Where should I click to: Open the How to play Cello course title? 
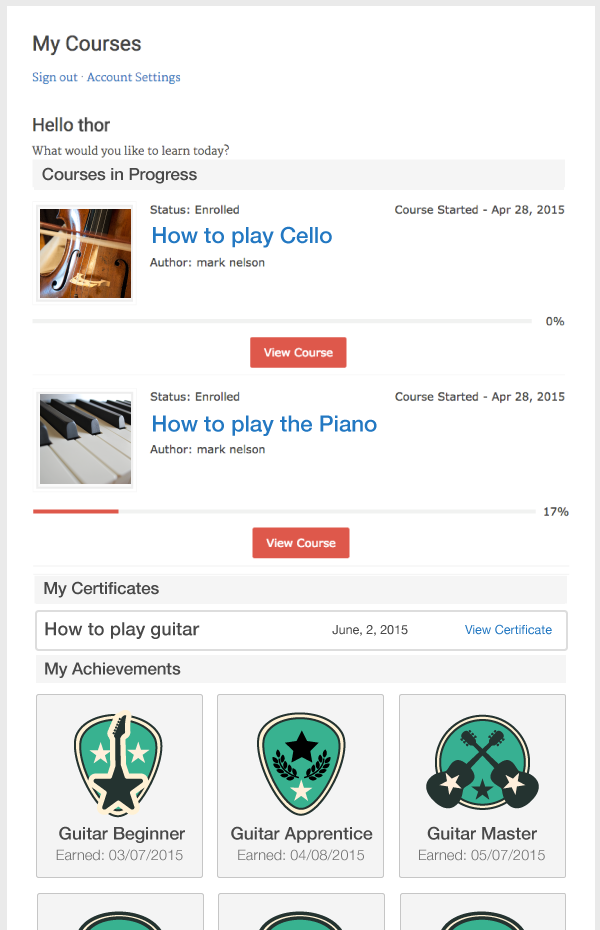click(242, 235)
